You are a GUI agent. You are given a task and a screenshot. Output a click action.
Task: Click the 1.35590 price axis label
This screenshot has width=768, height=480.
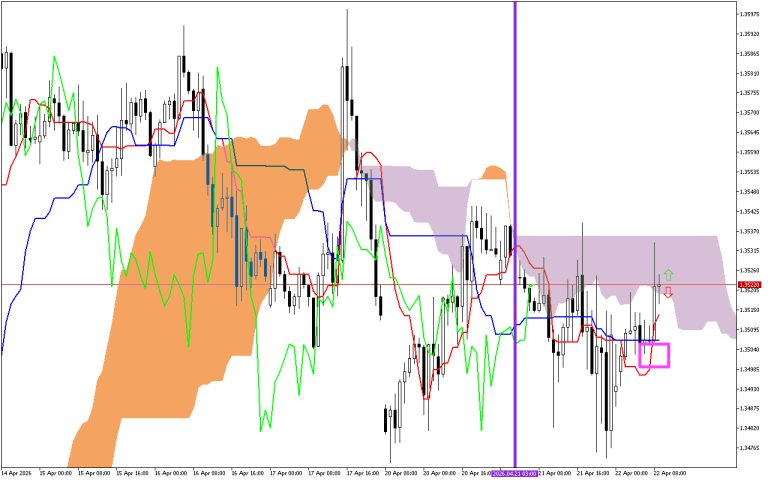[x=749, y=152]
